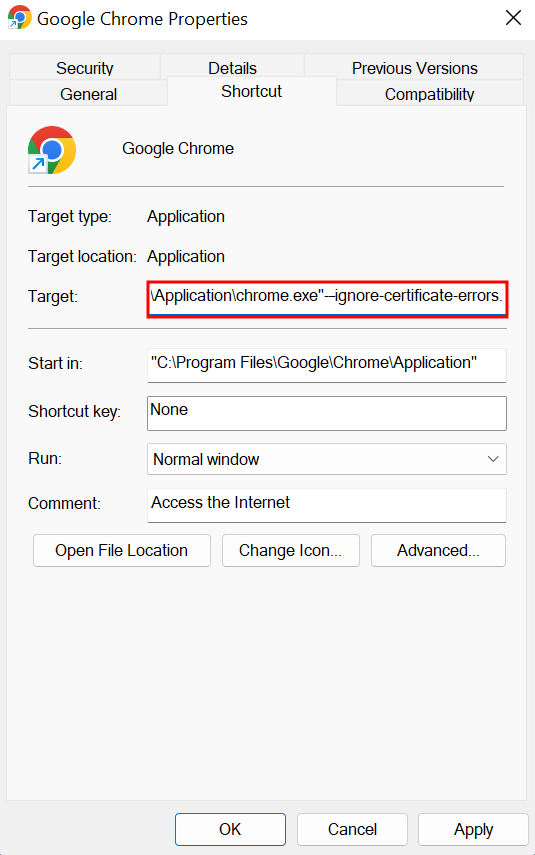Open the Details tab
The height and width of the screenshot is (855, 535).
click(x=232, y=68)
